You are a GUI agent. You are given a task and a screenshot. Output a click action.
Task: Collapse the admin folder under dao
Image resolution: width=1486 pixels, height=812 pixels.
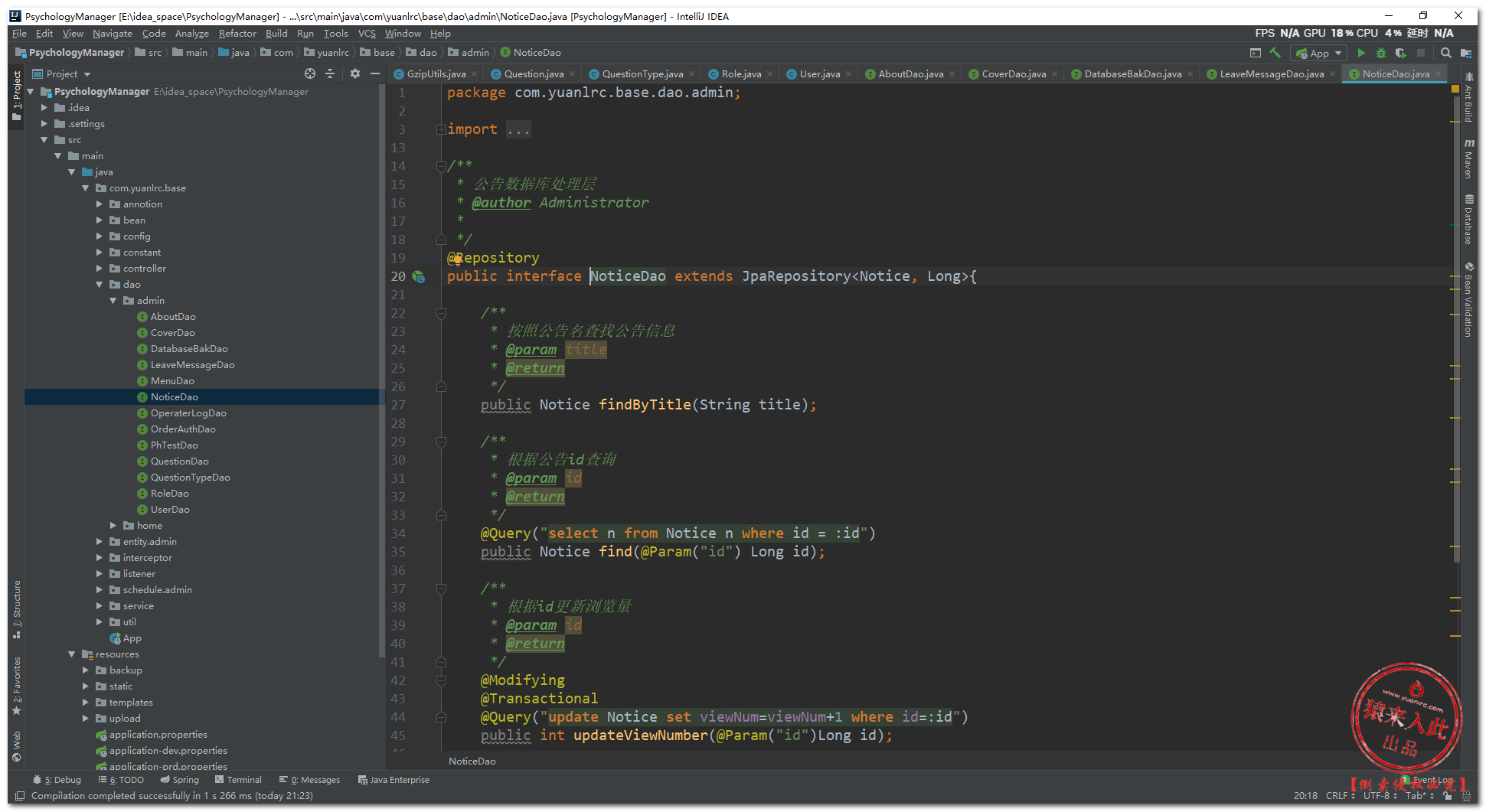(x=113, y=301)
